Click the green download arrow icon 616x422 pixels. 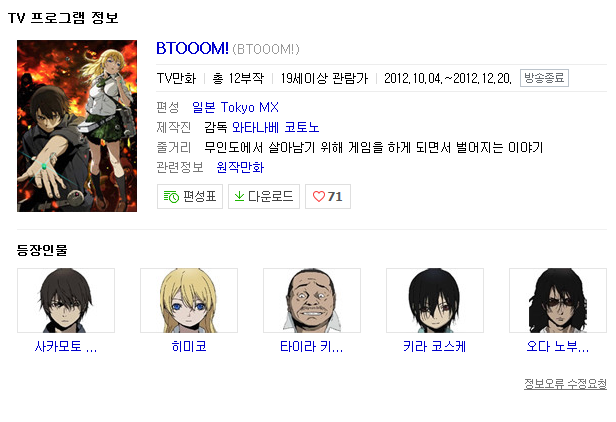(239, 196)
